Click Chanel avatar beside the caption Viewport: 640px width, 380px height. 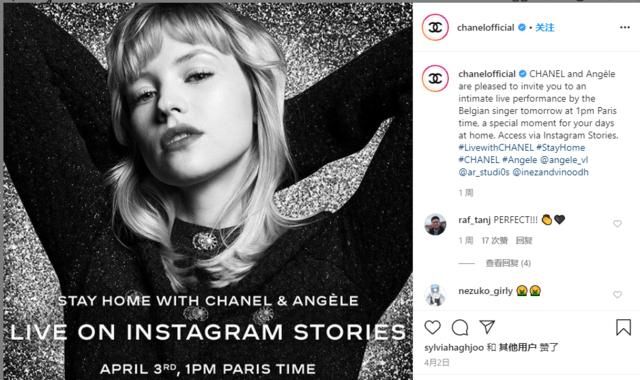click(435, 78)
